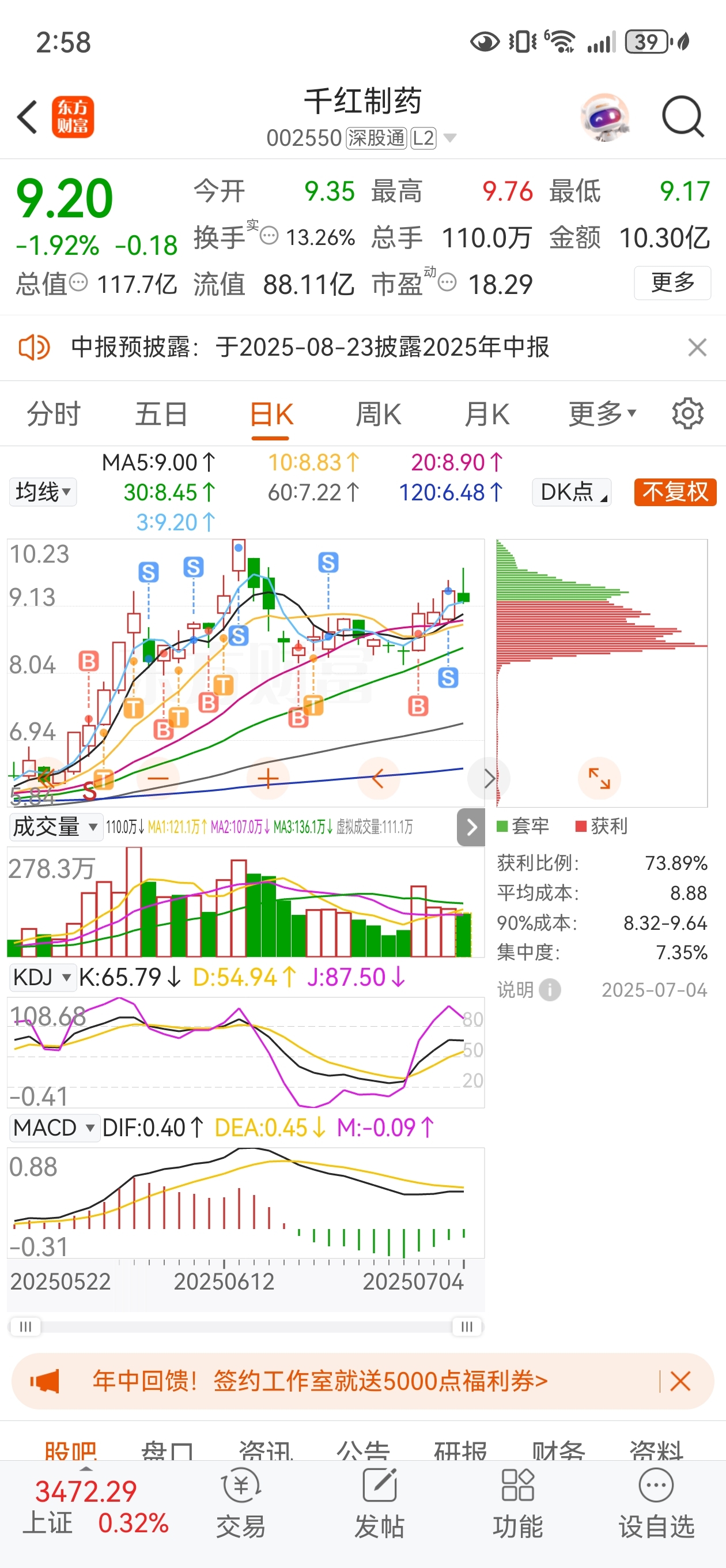The height and width of the screenshot is (1568, 726).
Task: Open 均线 indicator dropdown
Action: click(x=43, y=492)
